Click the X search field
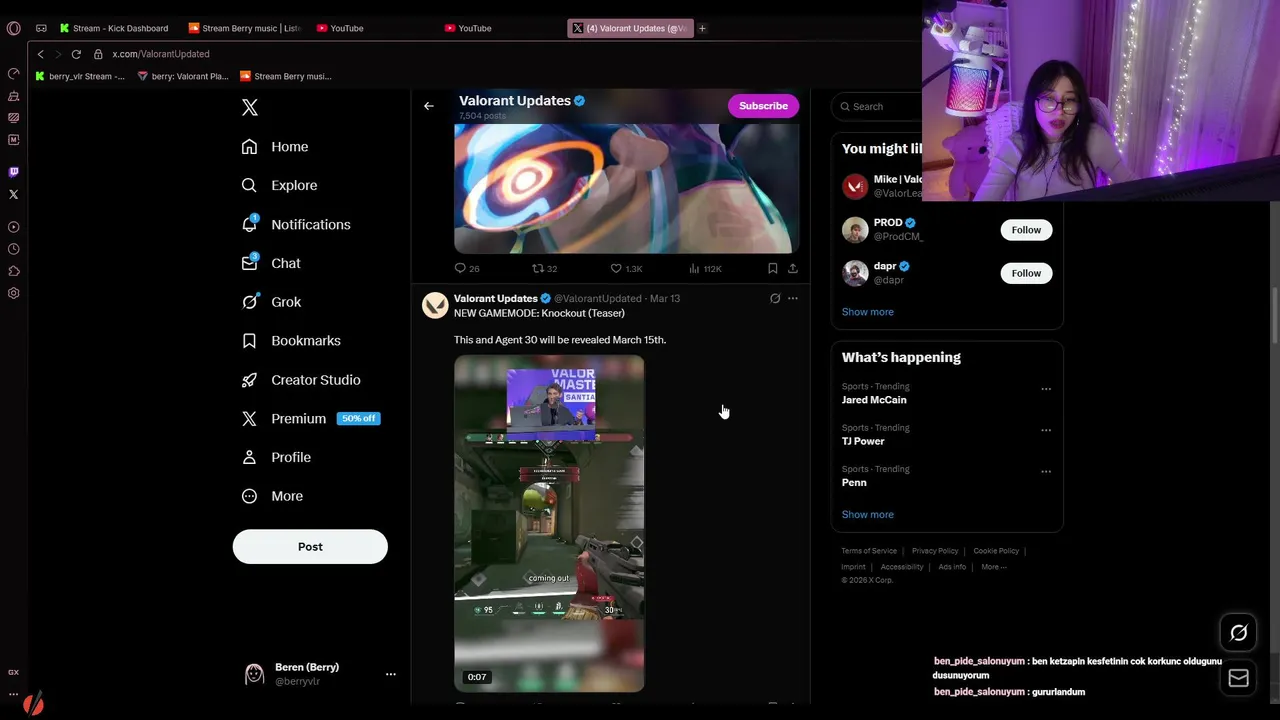 point(880,106)
